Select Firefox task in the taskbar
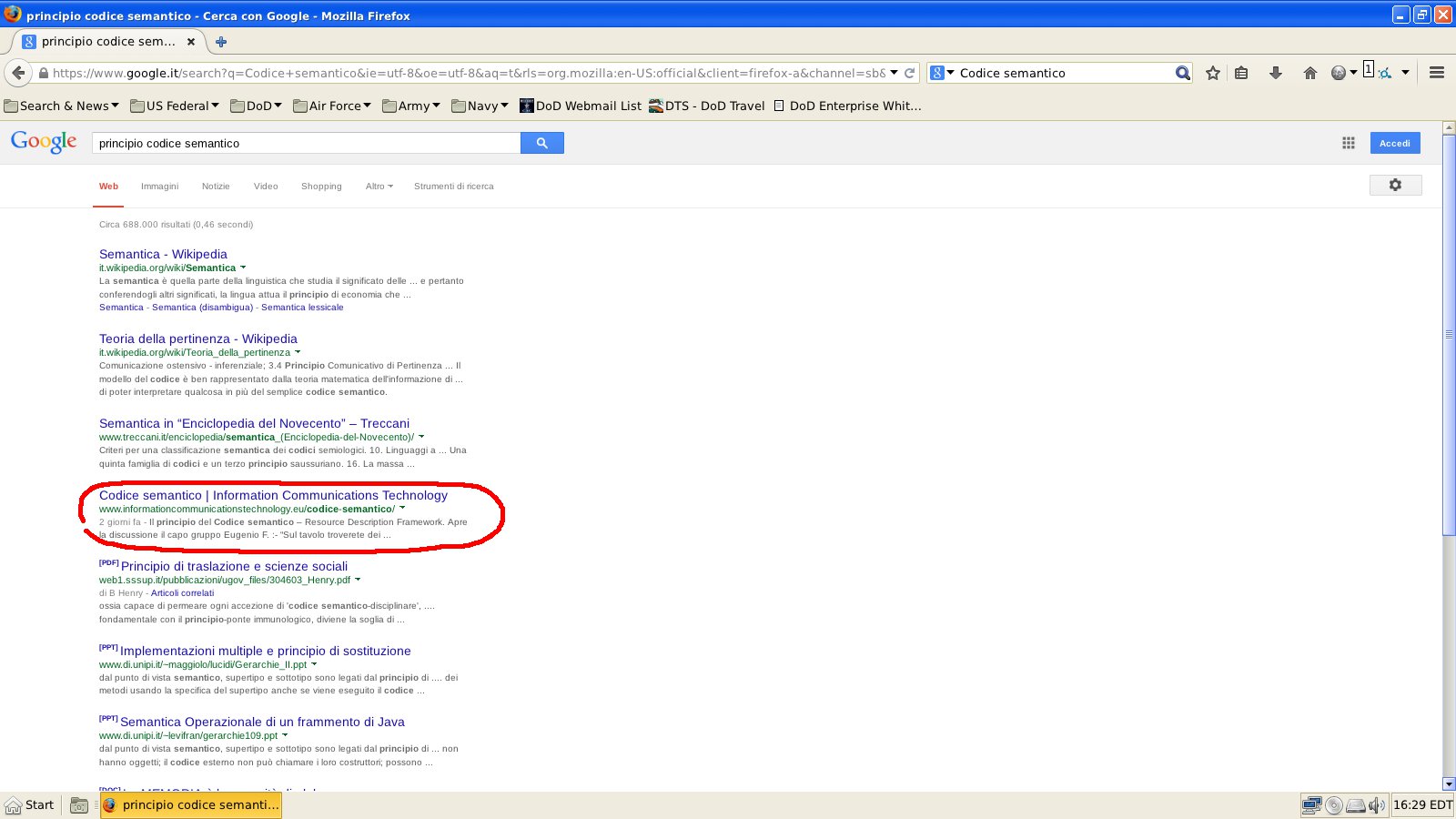 click(x=190, y=805)
